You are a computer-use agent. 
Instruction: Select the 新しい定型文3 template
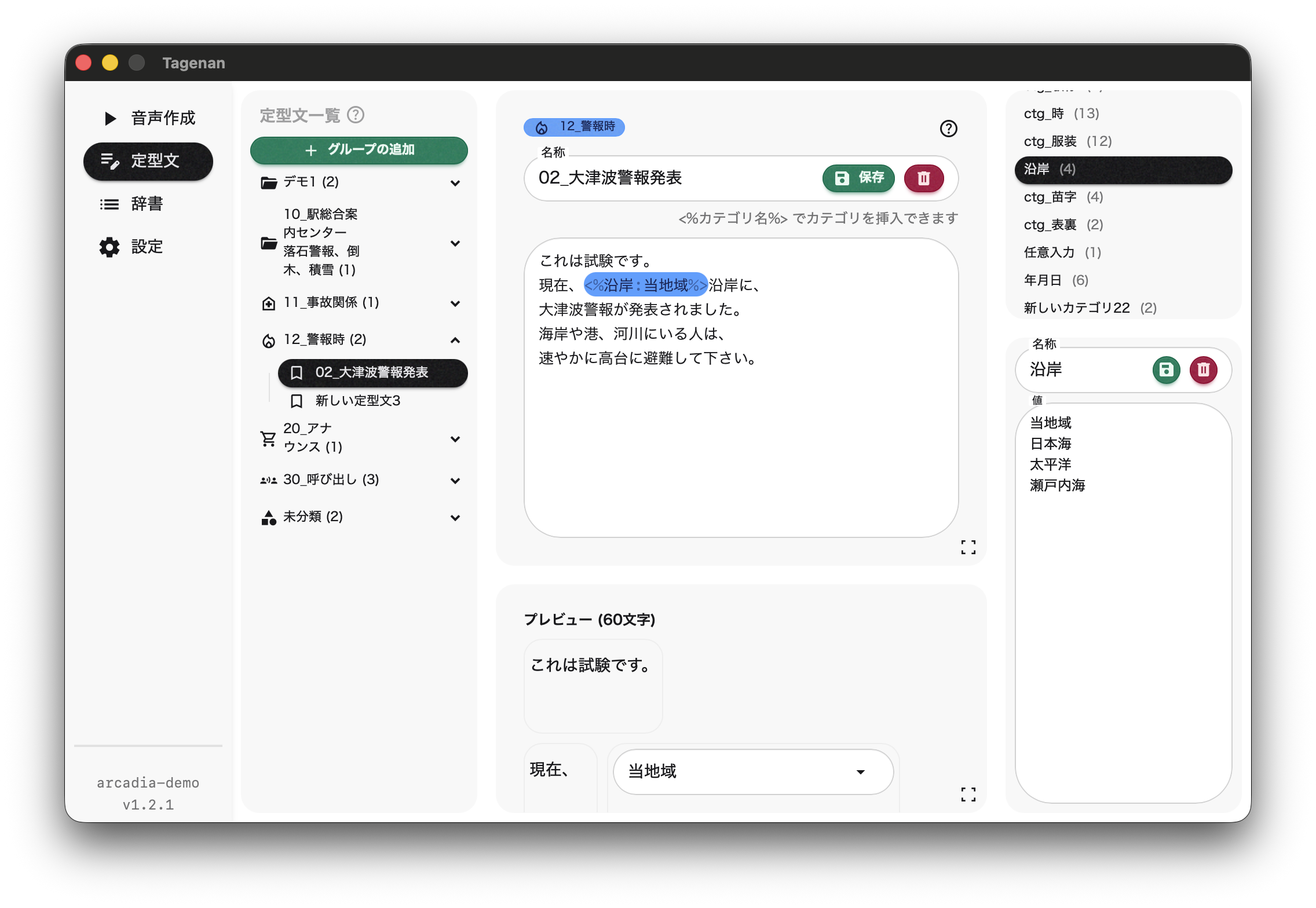coord(357,401)
